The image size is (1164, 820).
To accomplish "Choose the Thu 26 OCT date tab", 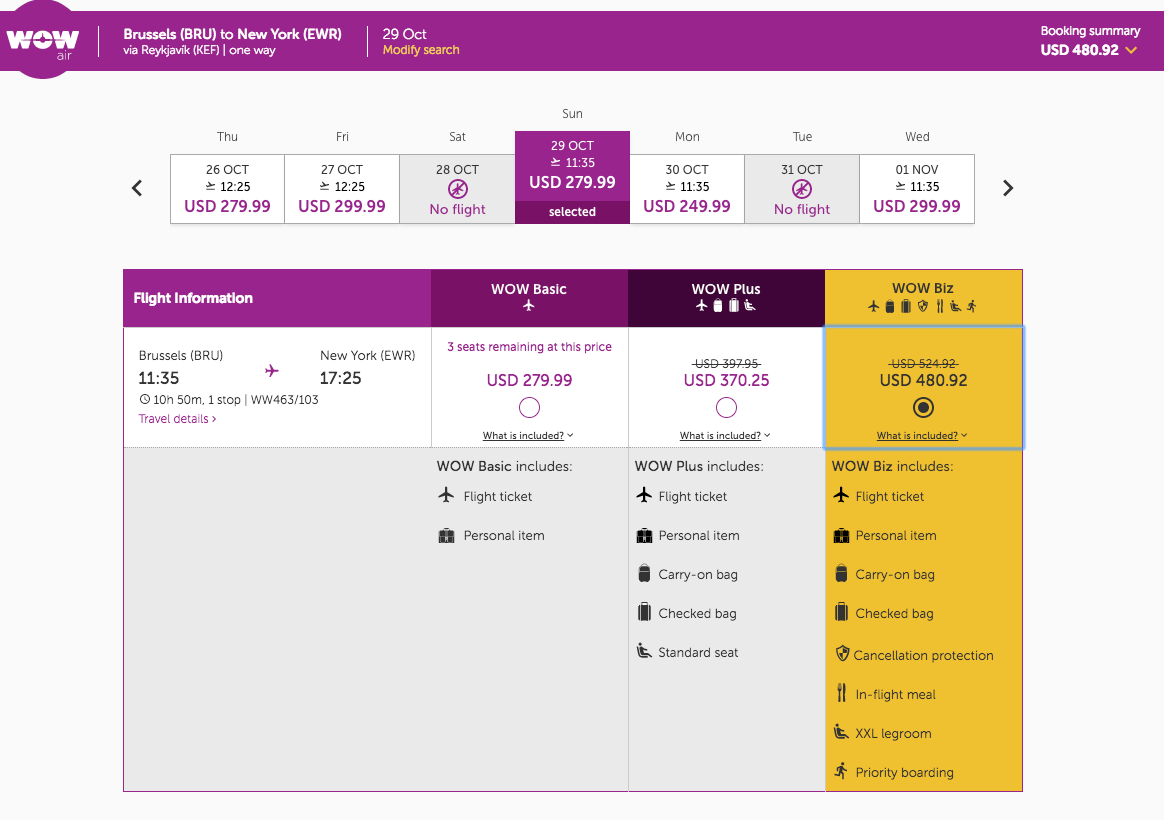I will [x=227, y=188].
